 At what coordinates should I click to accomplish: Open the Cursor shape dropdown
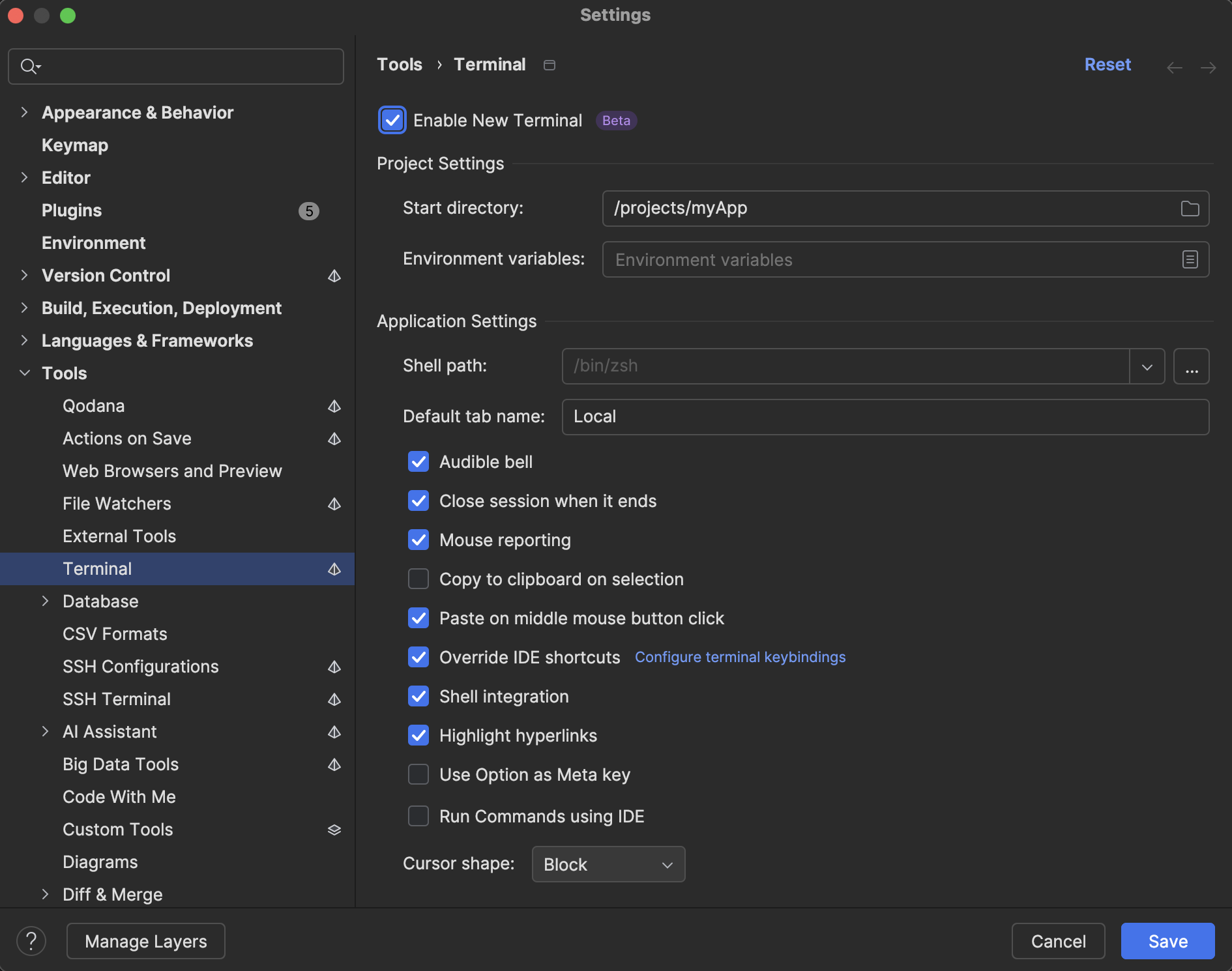click(x=666, y=865)
